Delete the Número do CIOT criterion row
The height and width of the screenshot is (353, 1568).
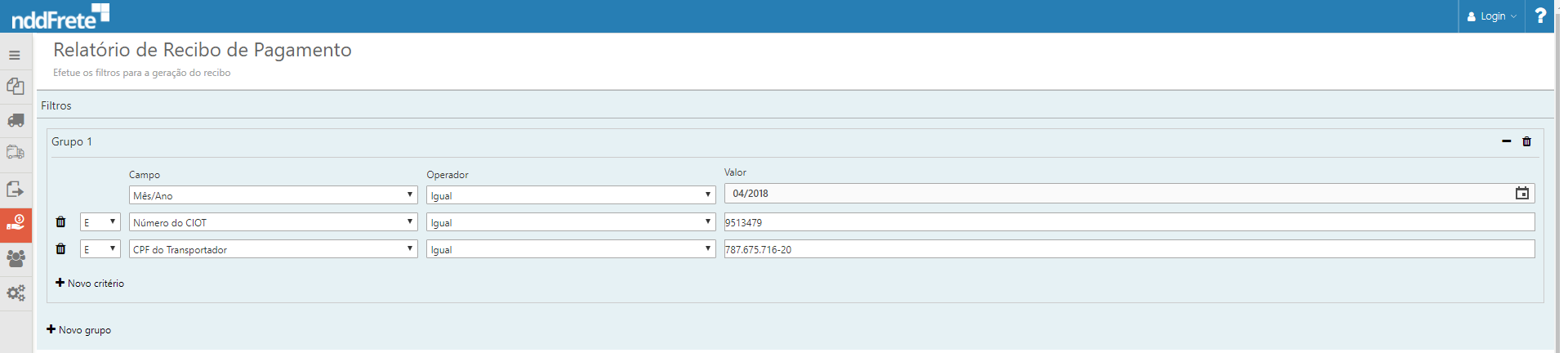pyautogui.click(x=60, y=221)
